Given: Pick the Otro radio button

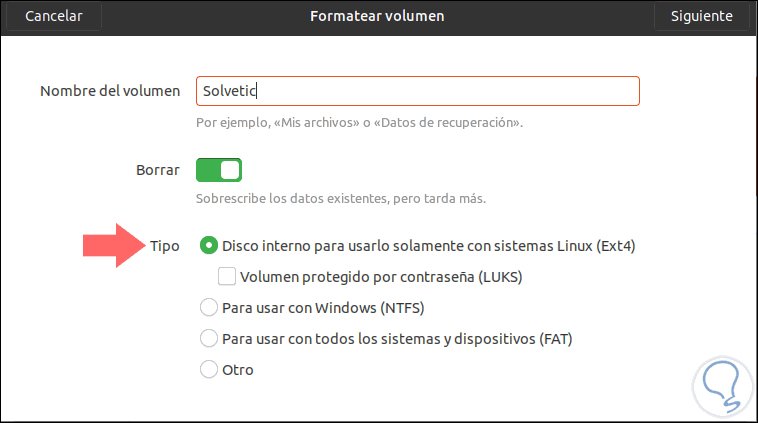Looking at the screenshot, I should tap(209, 369).
